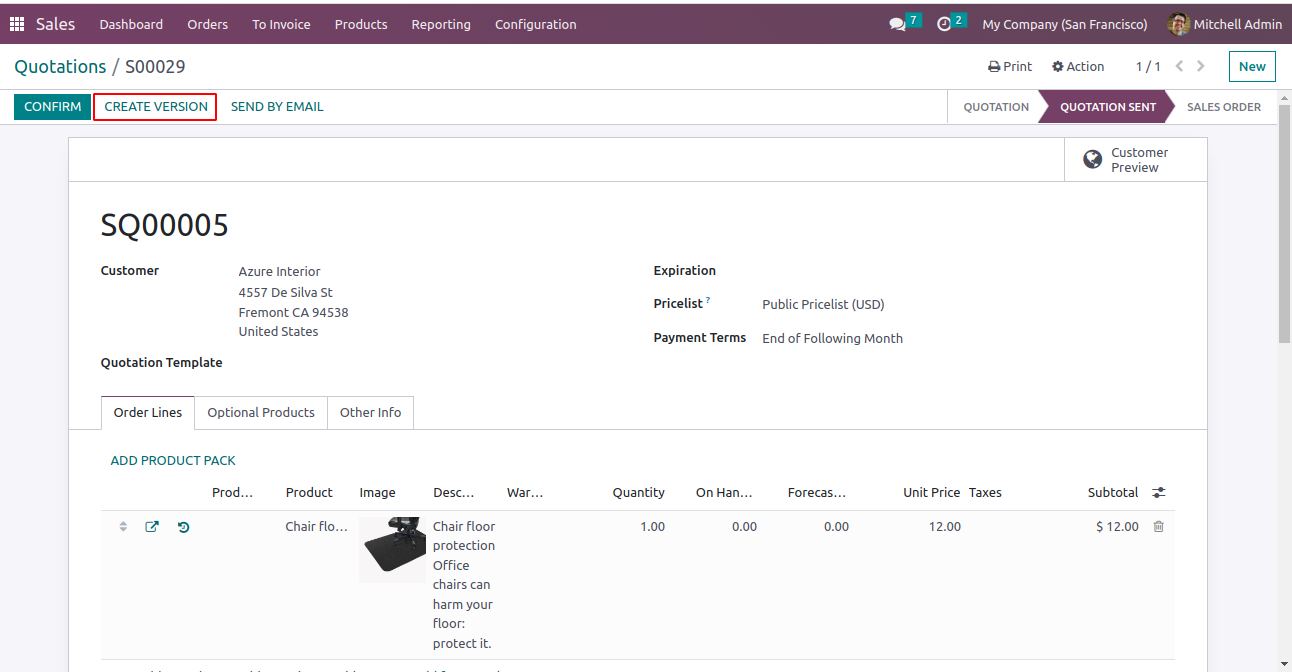Click the New button
The image size is (1292, 672).
pyautogui.click(x=1252, y=66)
